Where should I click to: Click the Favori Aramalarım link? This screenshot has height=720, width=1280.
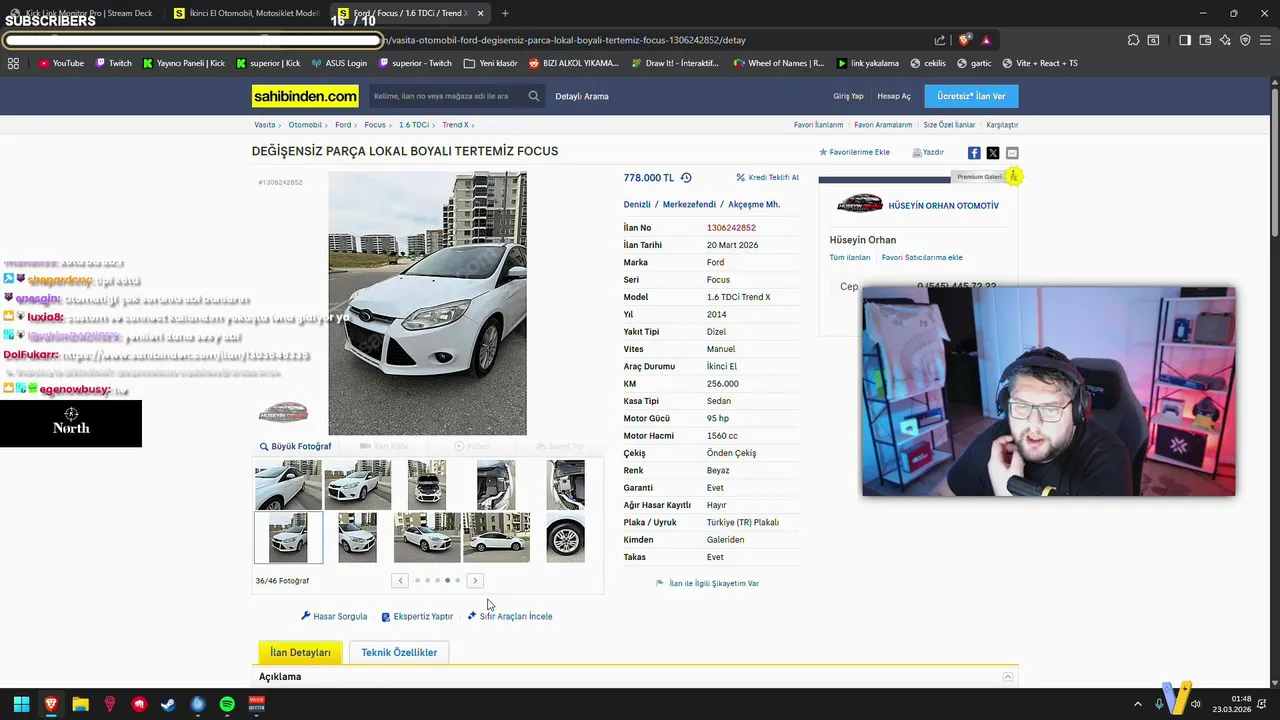pos(883,125)
